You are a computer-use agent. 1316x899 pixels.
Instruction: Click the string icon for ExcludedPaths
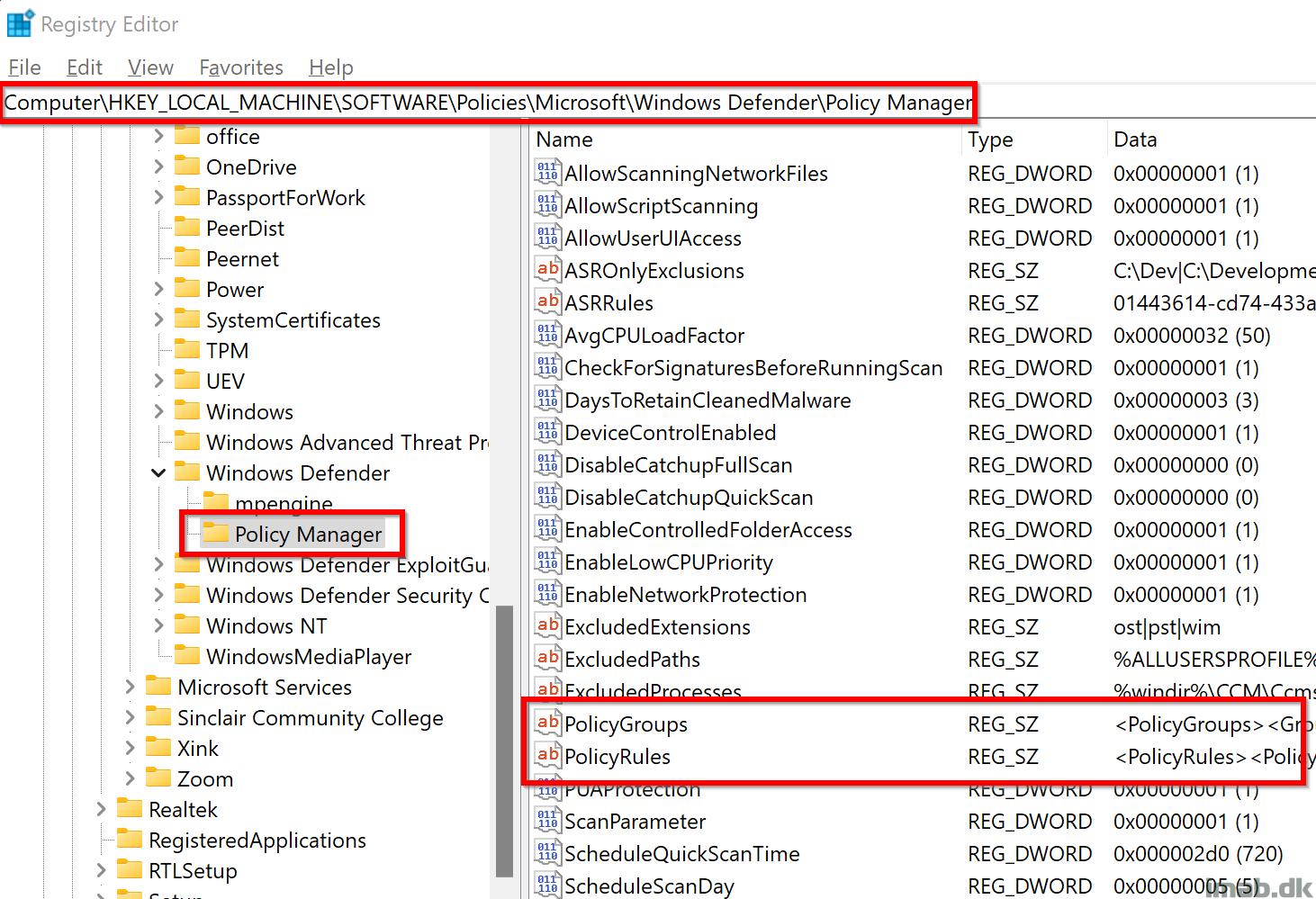point(547,659)
